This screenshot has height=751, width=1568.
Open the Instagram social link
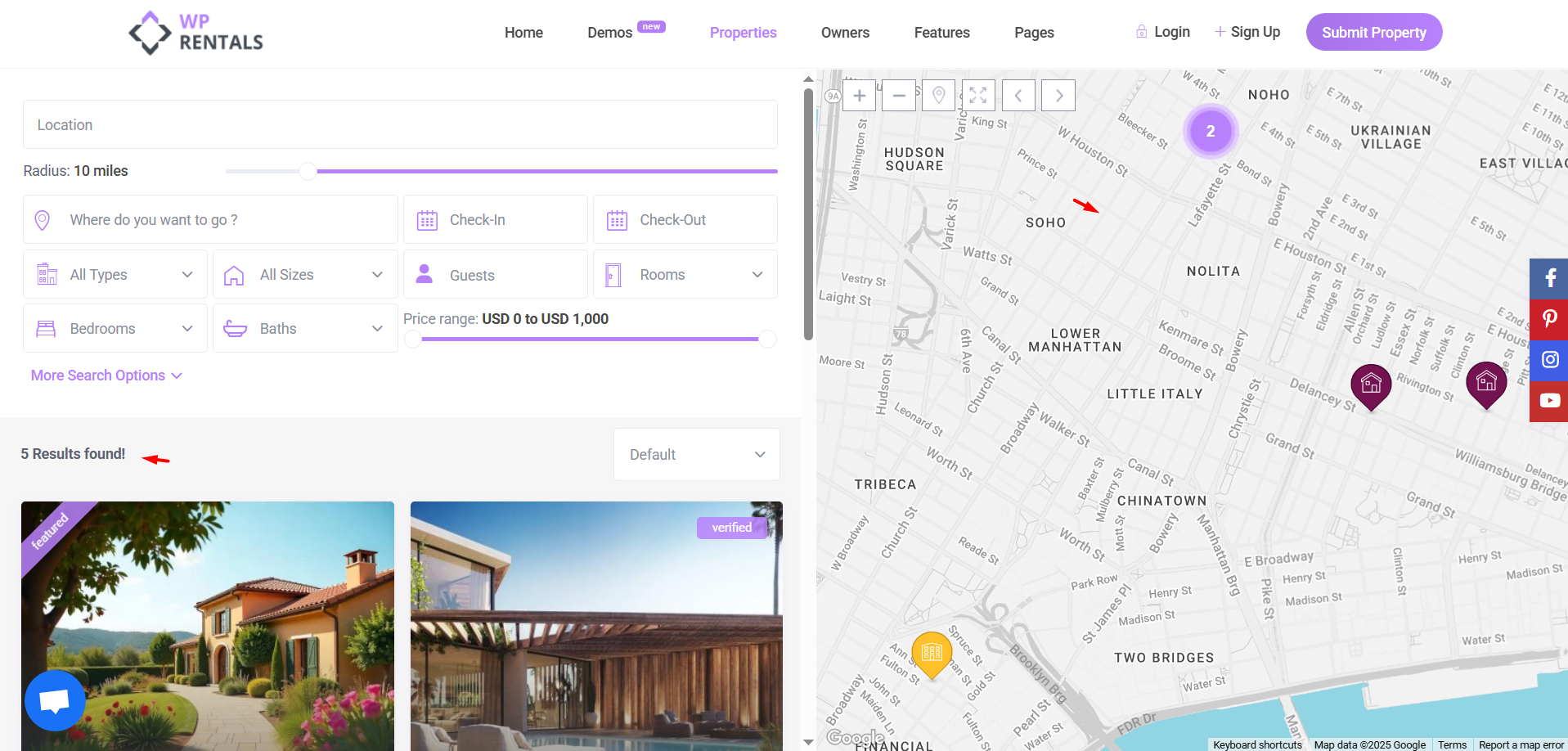coord(1549,360)
